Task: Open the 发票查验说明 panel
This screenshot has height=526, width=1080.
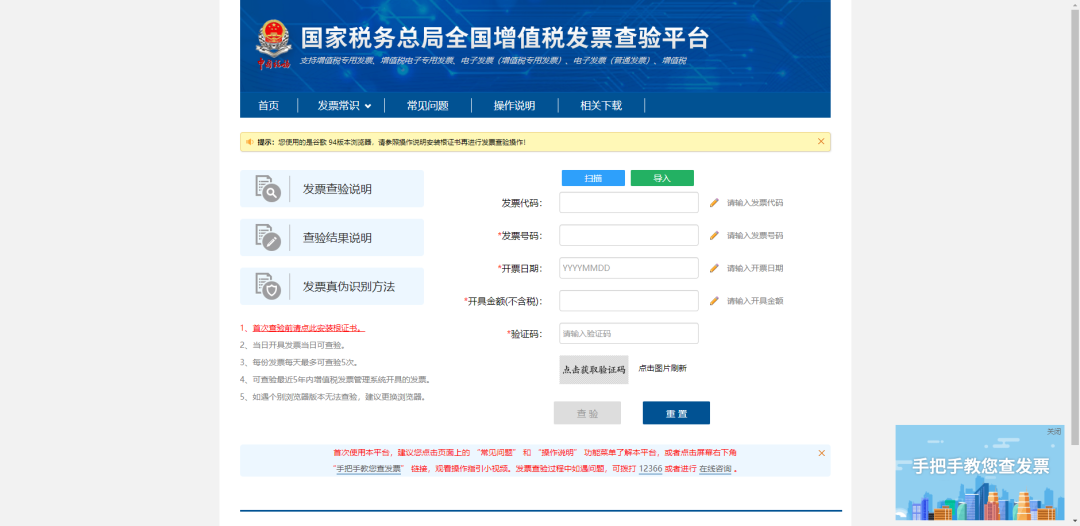Action: click(x=332, y=189)
